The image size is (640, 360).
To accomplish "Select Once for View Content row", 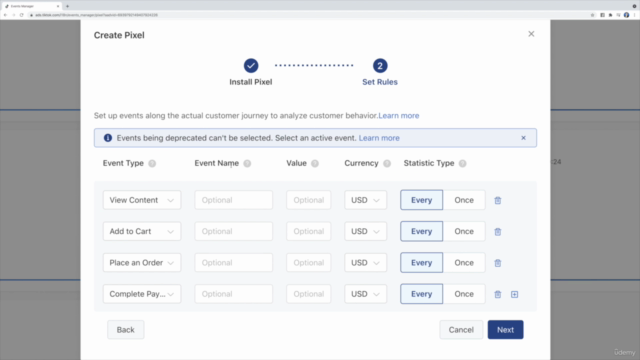I will [464, 200].
